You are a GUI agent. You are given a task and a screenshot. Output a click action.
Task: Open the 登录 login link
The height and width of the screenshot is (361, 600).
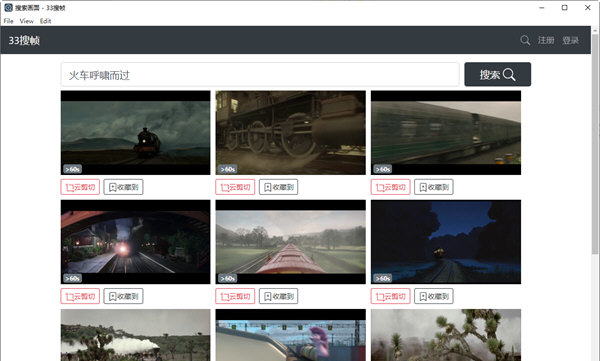click(x=571, y=40)
